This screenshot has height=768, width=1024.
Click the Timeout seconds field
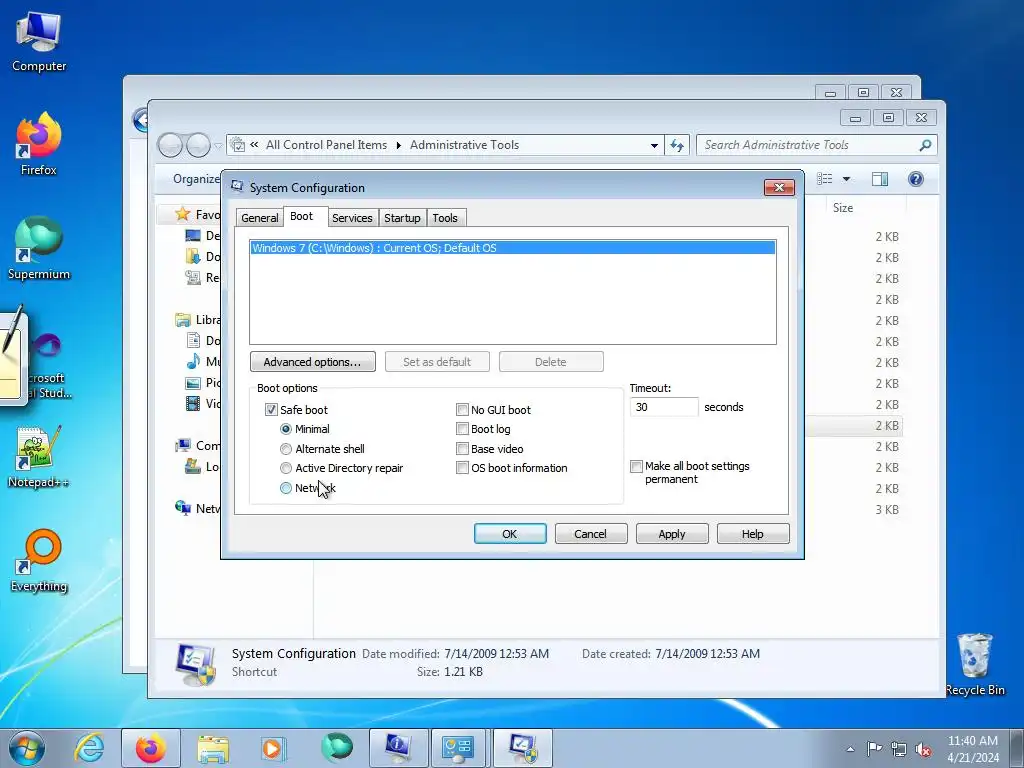[x=664, y=407]
